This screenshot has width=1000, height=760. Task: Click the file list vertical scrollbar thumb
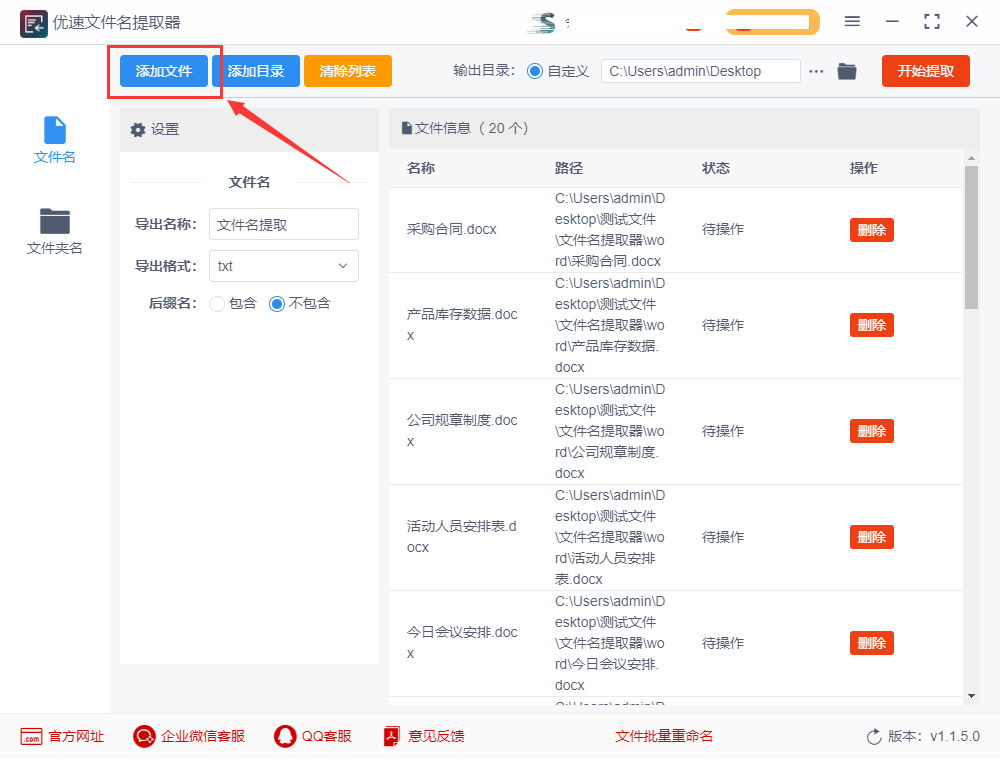tap(971, 238)
